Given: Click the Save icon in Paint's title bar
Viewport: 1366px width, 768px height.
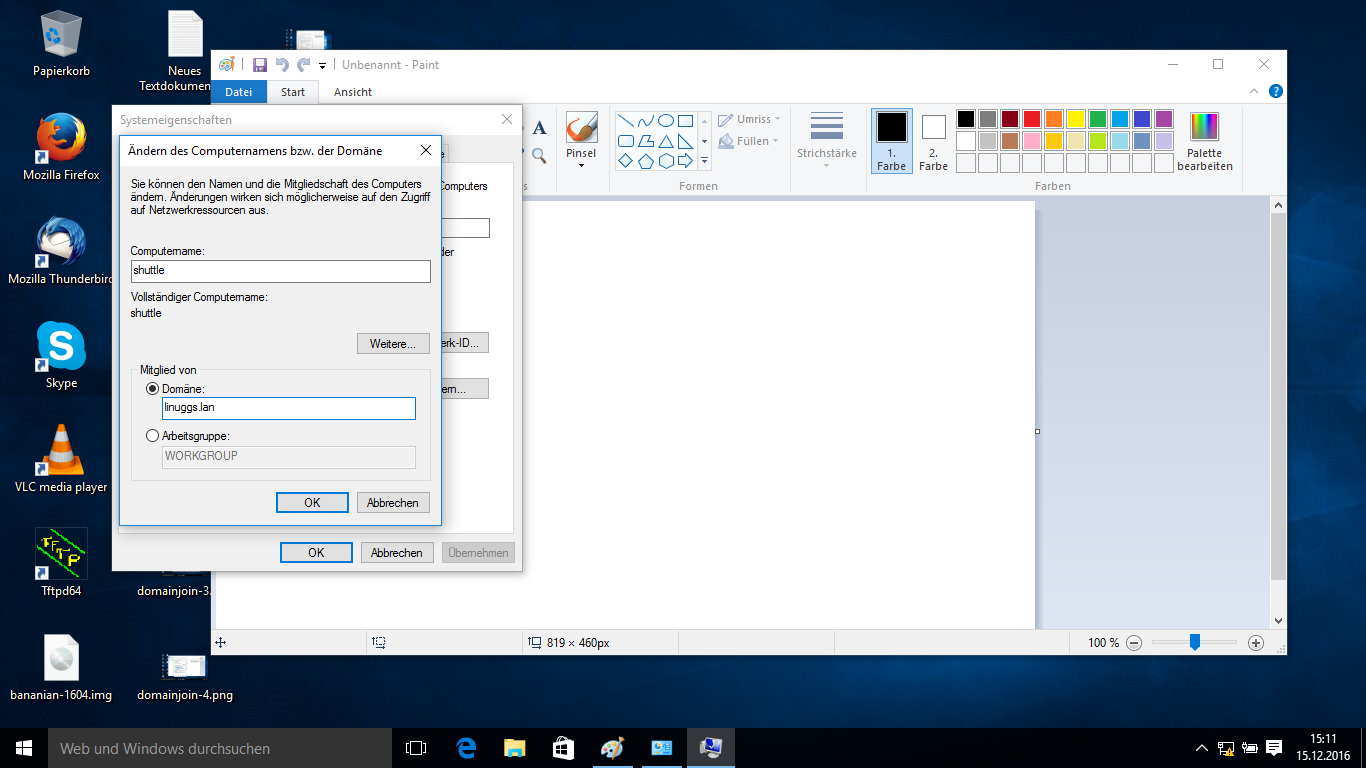Looking at the screenshot, I should [x=259, y=65].
